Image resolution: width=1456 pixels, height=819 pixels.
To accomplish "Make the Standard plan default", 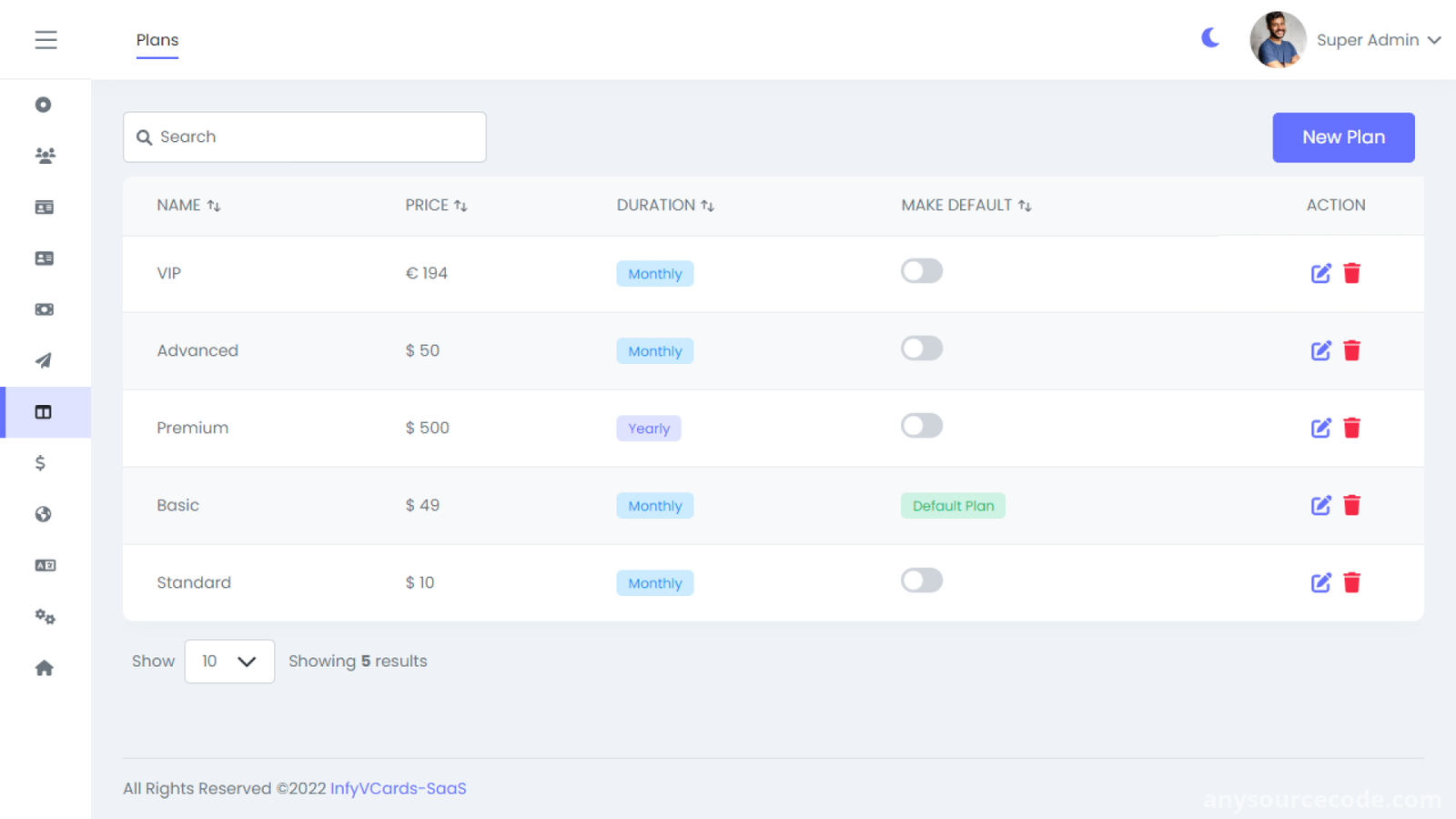I will (x=922, y=581).
